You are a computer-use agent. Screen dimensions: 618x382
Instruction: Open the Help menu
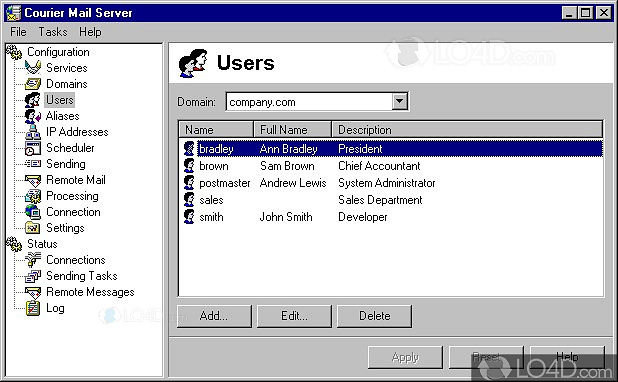click(x=90, y=32)
